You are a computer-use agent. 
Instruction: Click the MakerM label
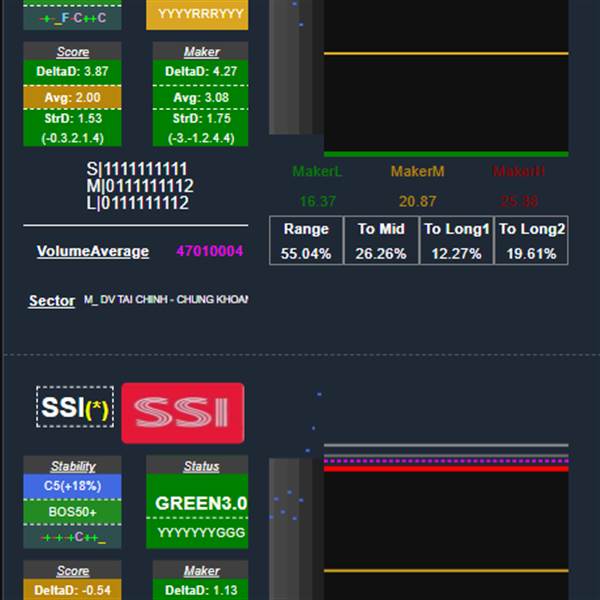417,171
